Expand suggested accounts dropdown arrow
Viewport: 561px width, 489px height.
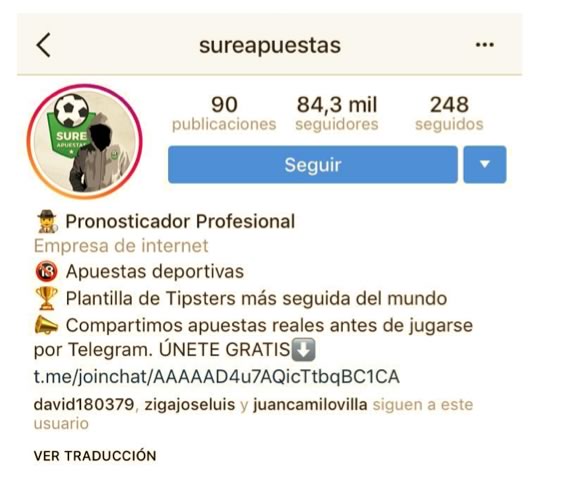click(x=485, y=165)
